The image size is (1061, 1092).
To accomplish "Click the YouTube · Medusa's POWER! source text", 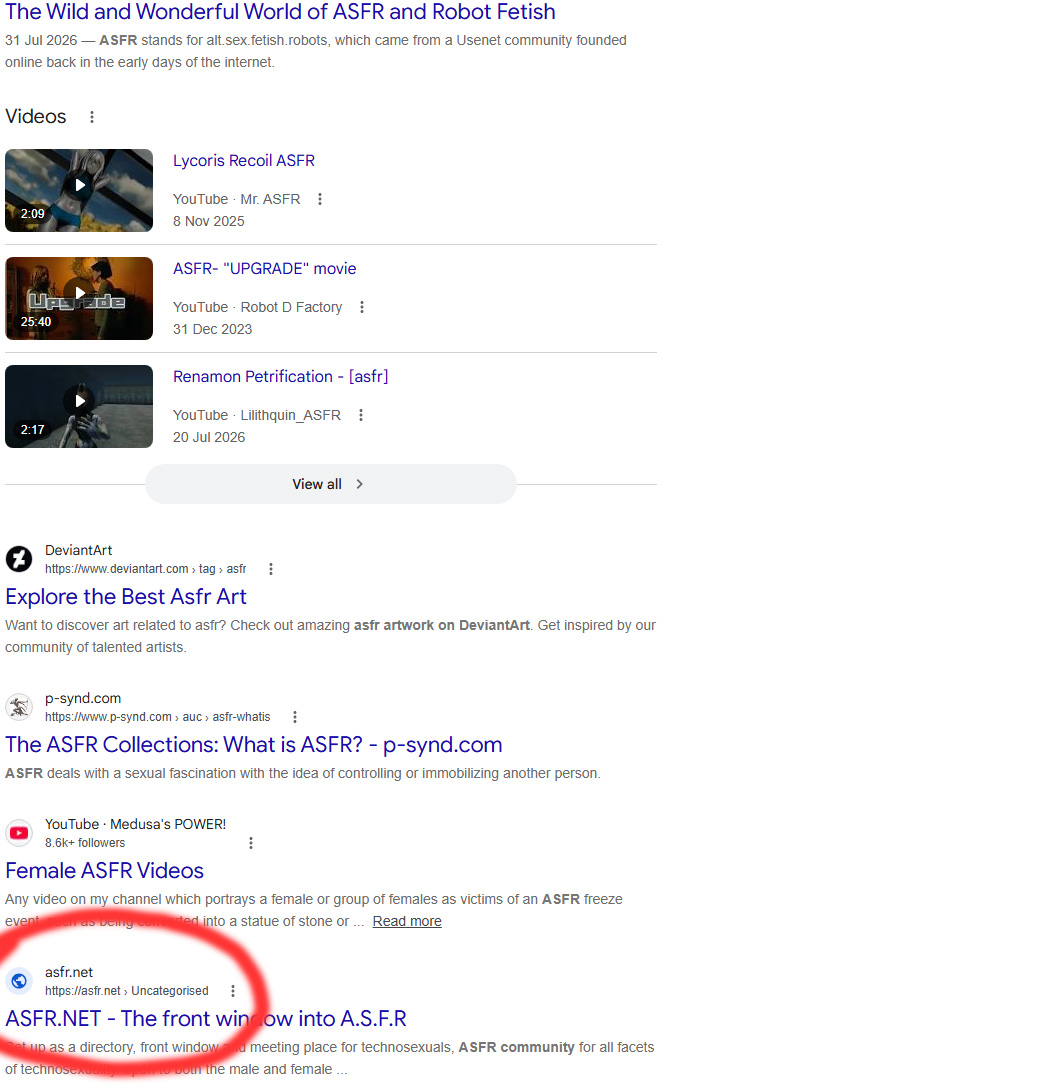I will click(135, 825).
